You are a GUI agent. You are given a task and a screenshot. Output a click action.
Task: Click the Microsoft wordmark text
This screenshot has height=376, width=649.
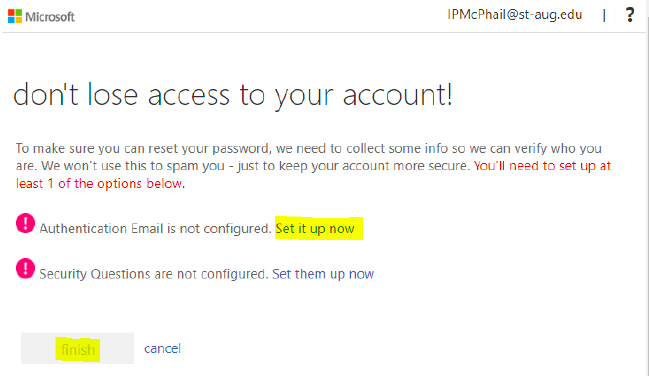[x=50, y=17]
